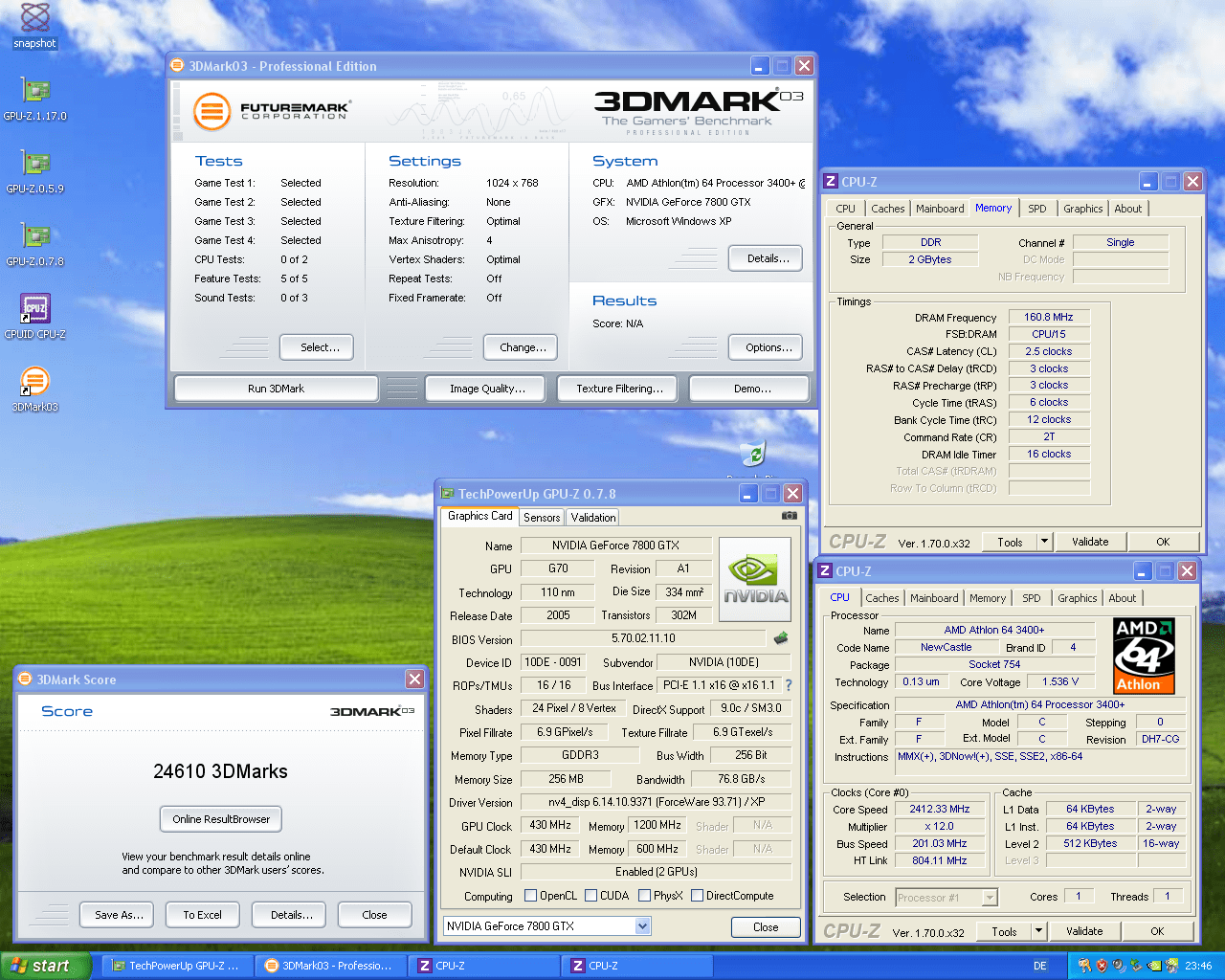Click GPU-Z title bar app icon

coord(447,494)
